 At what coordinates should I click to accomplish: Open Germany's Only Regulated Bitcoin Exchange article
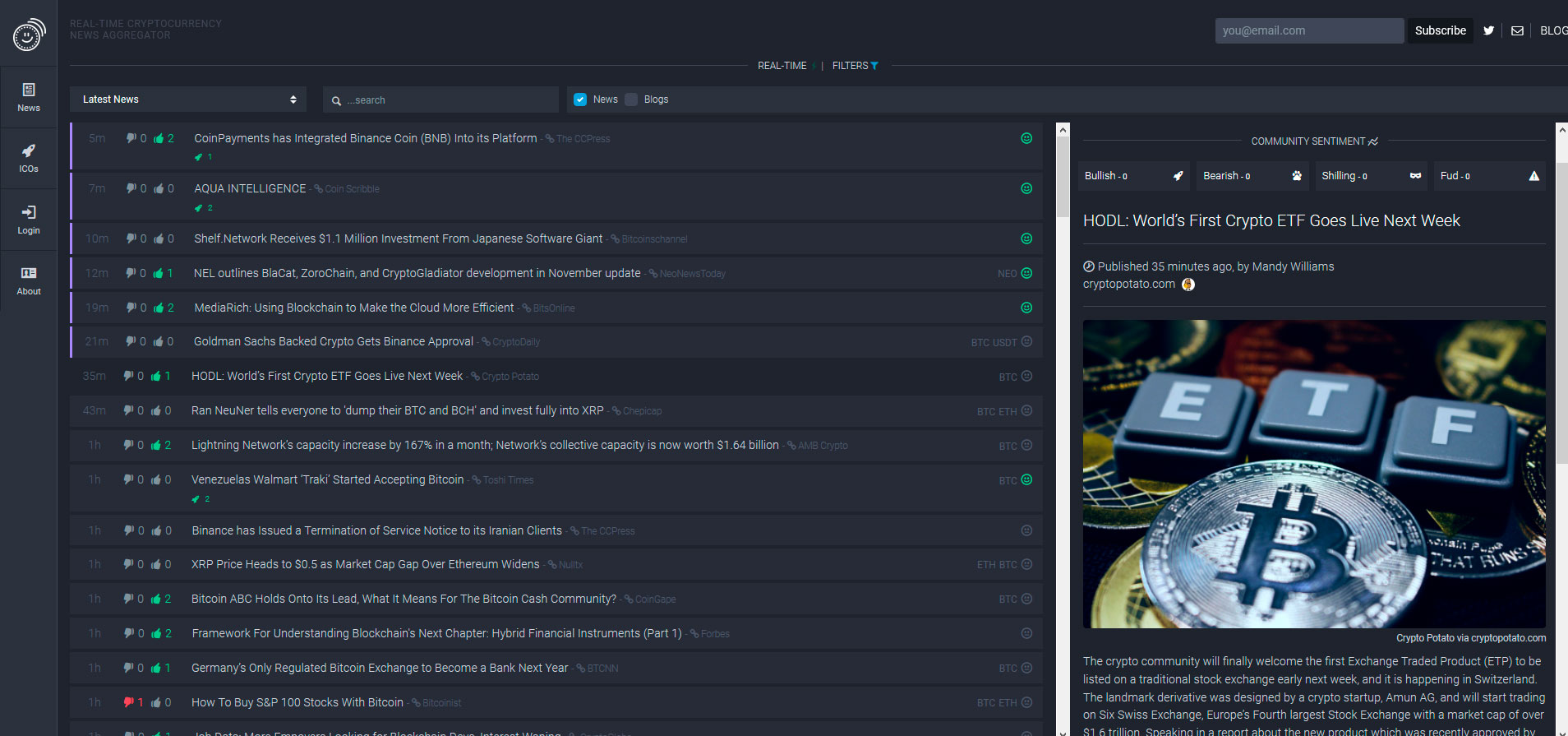tap(380, 668)
